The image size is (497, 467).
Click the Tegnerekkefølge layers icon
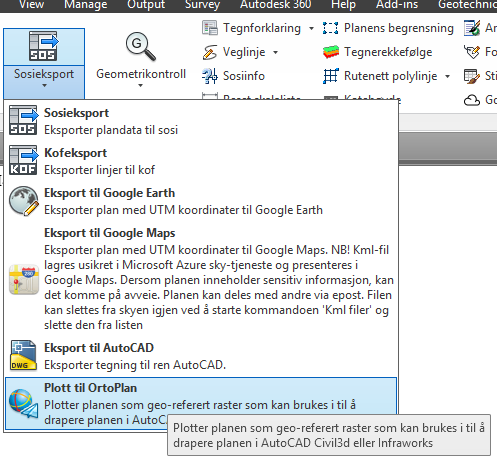pyautogui.click(x=331, y=52)
